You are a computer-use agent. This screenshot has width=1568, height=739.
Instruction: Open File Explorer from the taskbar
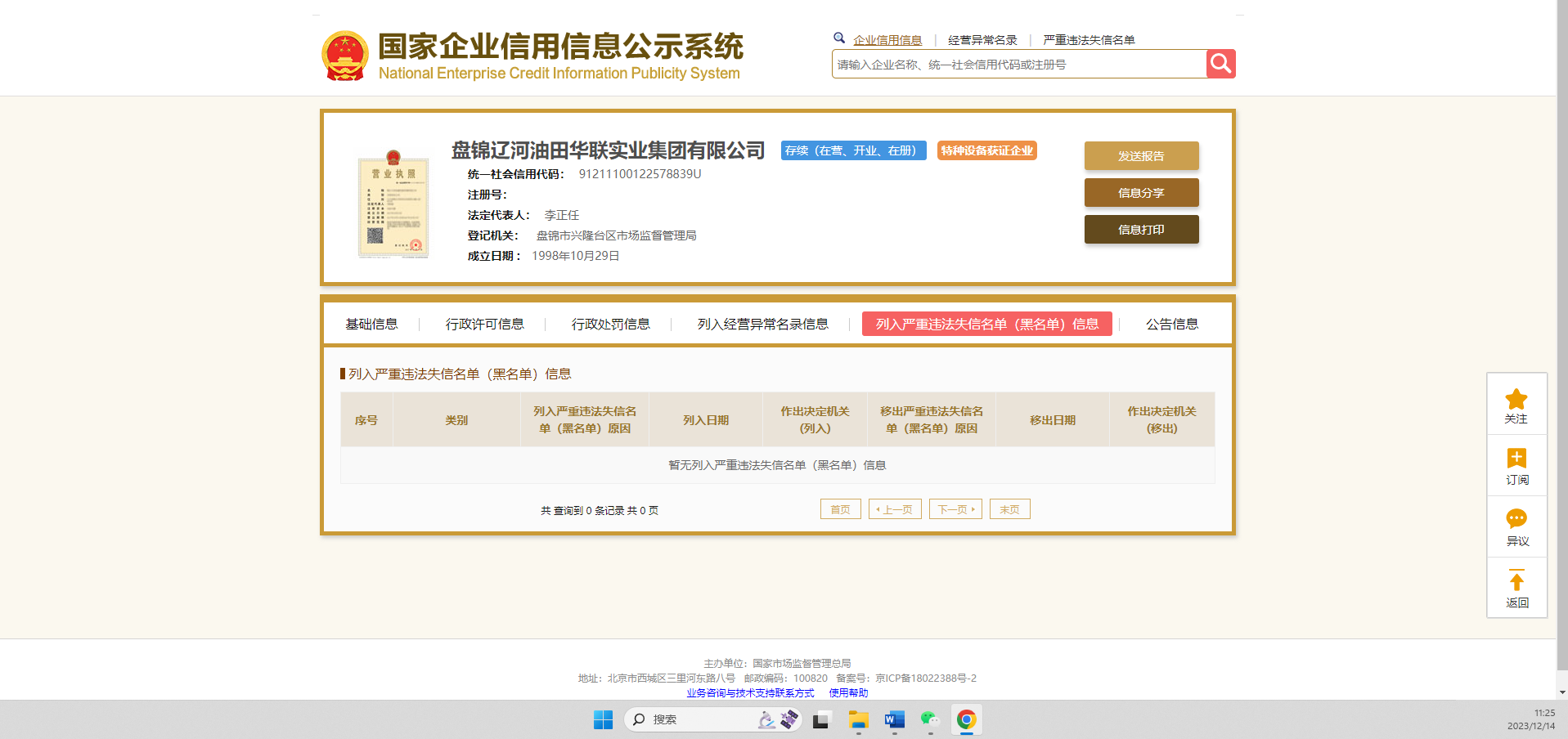click(x=858, y=719)
